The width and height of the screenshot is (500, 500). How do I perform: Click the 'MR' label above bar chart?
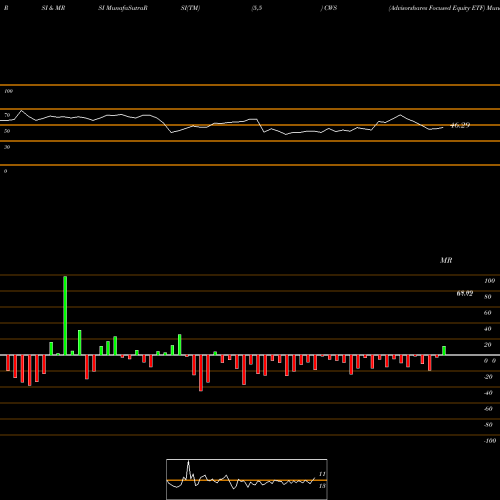coord(446,260)
